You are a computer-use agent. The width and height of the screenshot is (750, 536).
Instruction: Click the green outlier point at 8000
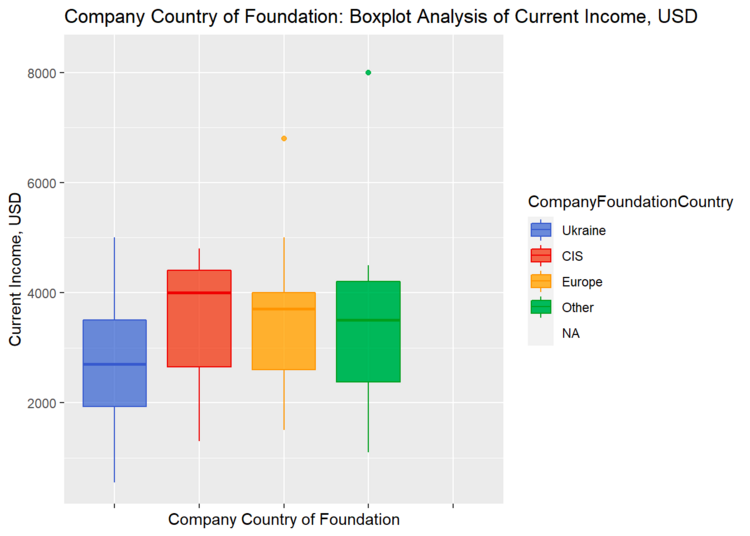coord(368,73)
